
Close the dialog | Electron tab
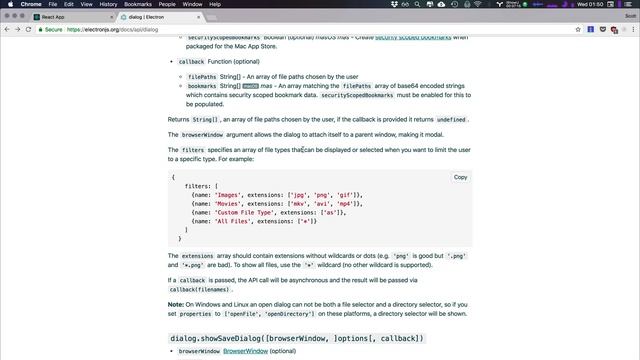pos(198,17)
